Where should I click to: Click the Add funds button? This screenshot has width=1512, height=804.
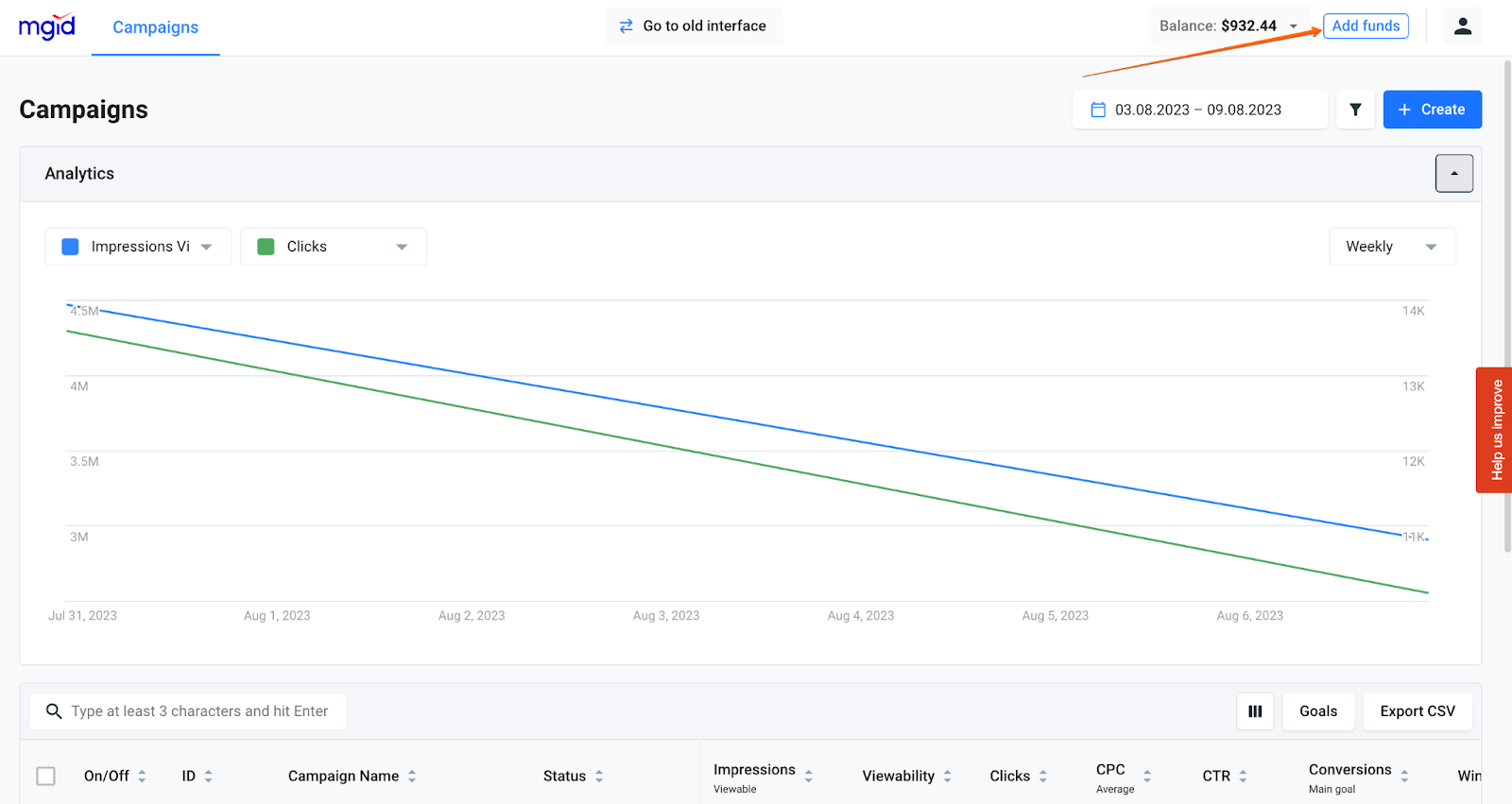[x=1366, y=26]
